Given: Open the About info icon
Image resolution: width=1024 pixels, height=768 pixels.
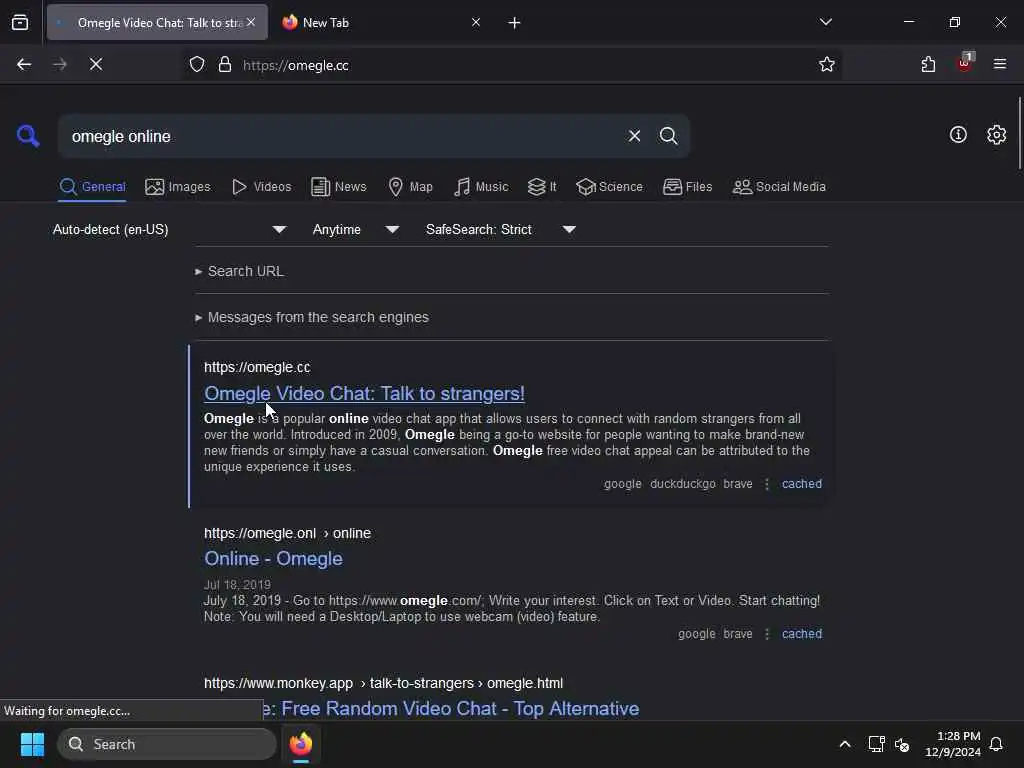Looking at the screenshot, I should click(x=958, y=135).
